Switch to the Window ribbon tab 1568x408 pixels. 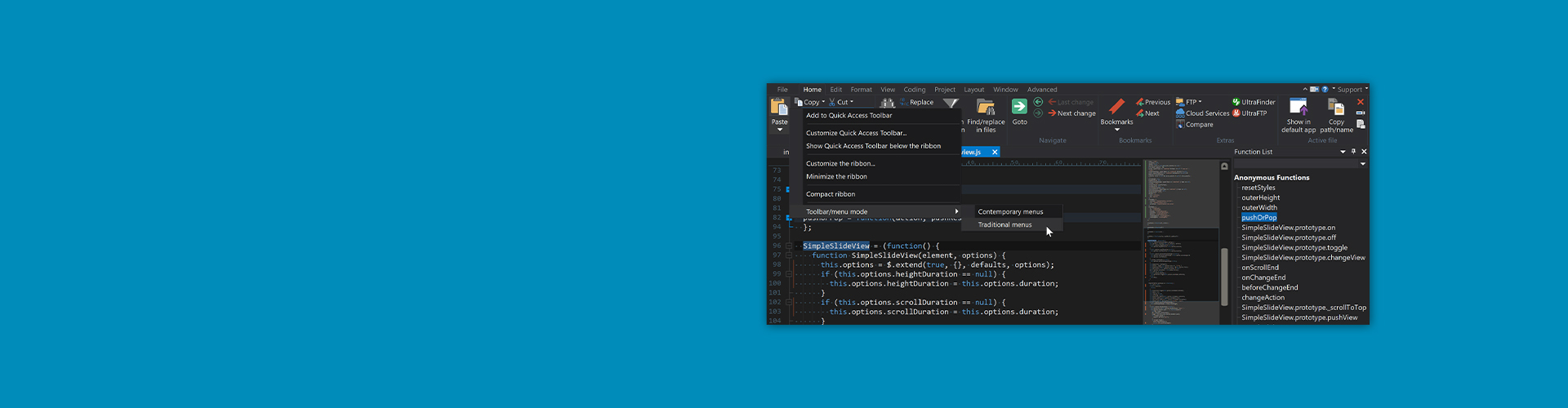(x=1005, y=90)
